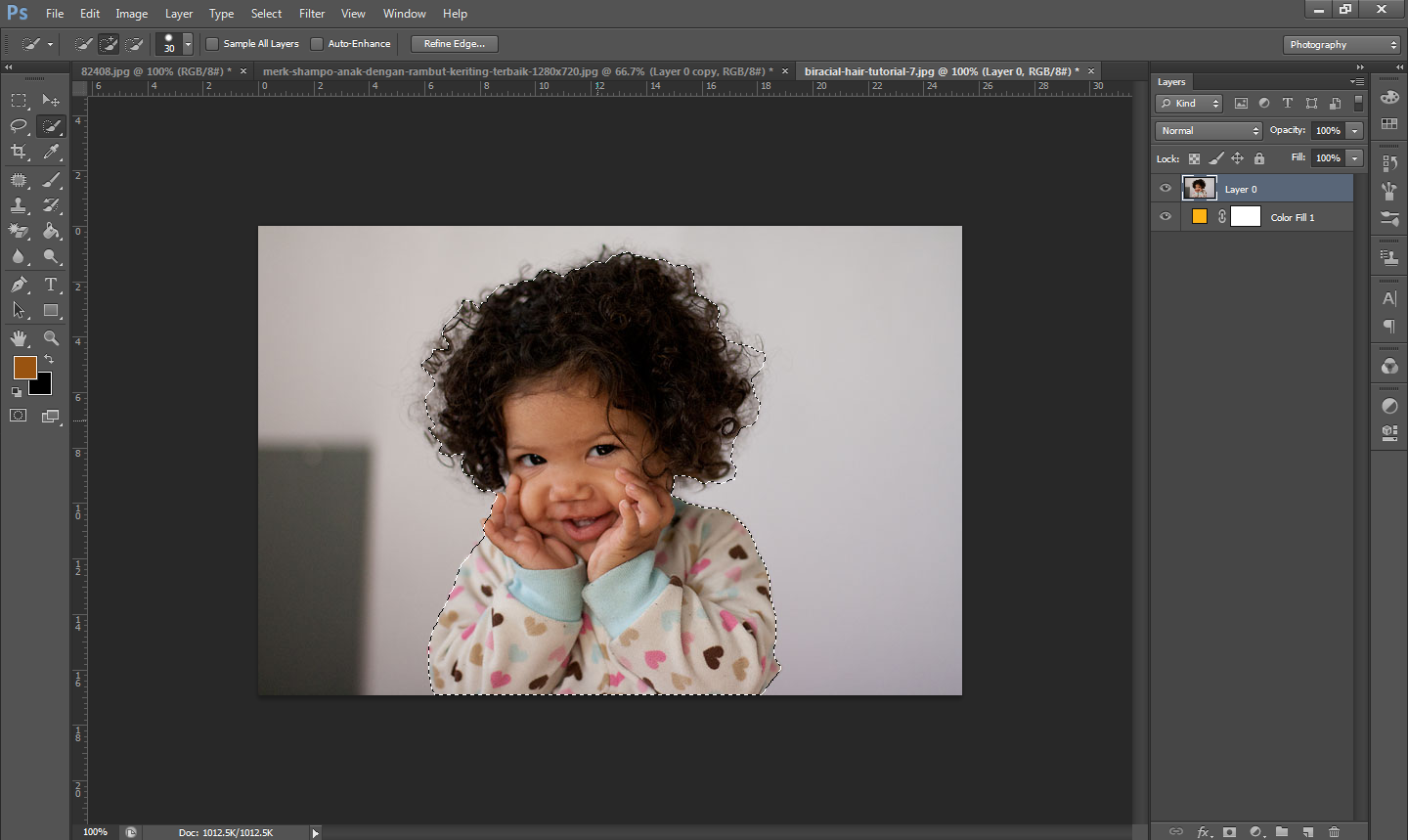Enable the Auto-Enhance checkbox
This screenshot has height=840, width=1408.
317,44
